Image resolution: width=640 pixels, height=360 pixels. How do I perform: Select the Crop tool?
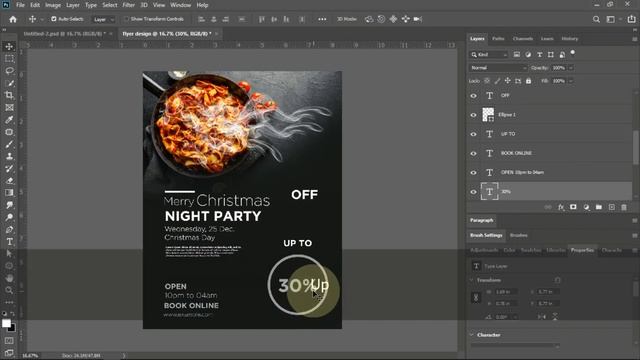pyautogui.click(x=9, y=95)
